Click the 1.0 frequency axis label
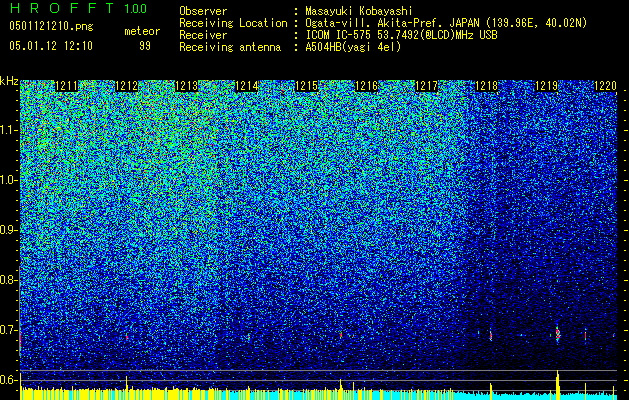The width and height of the screenshot is (629, 400). (9, 180)
